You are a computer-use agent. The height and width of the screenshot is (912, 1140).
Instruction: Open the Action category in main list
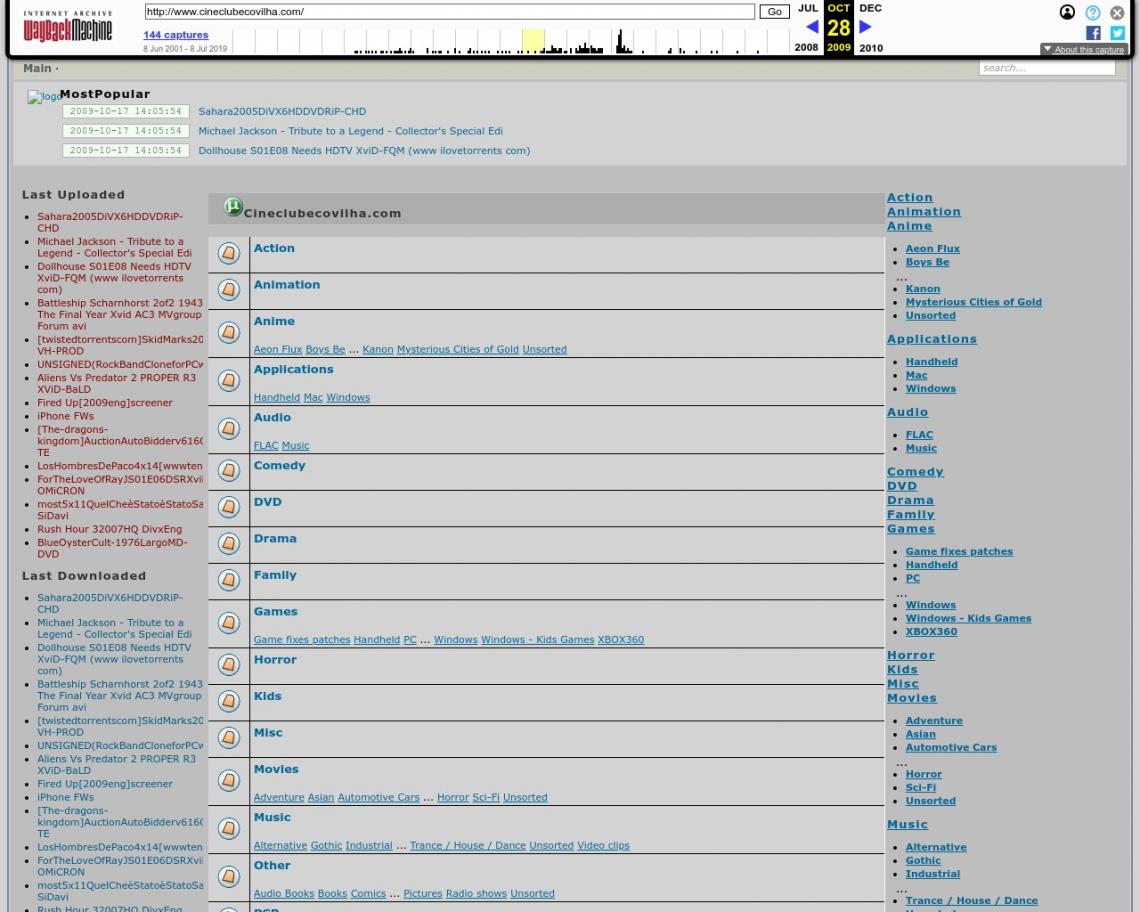click(x=274, y=248)
